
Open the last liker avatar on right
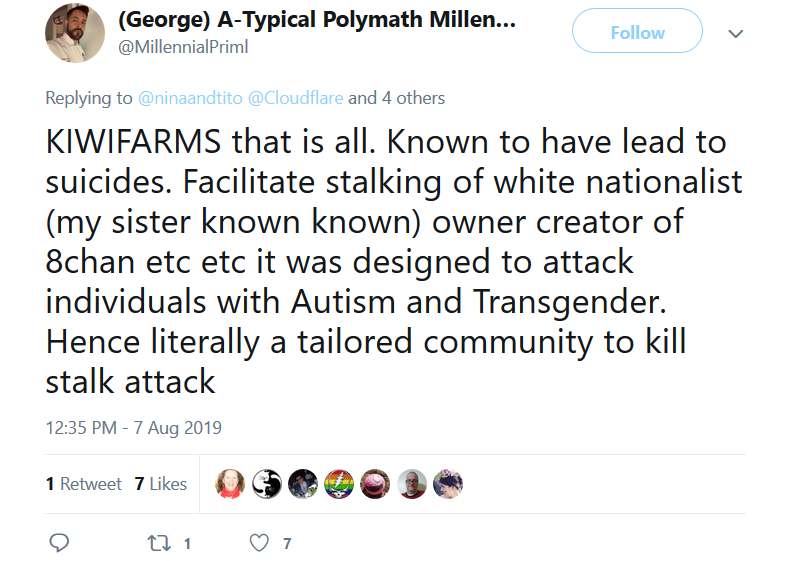(448, 484)
